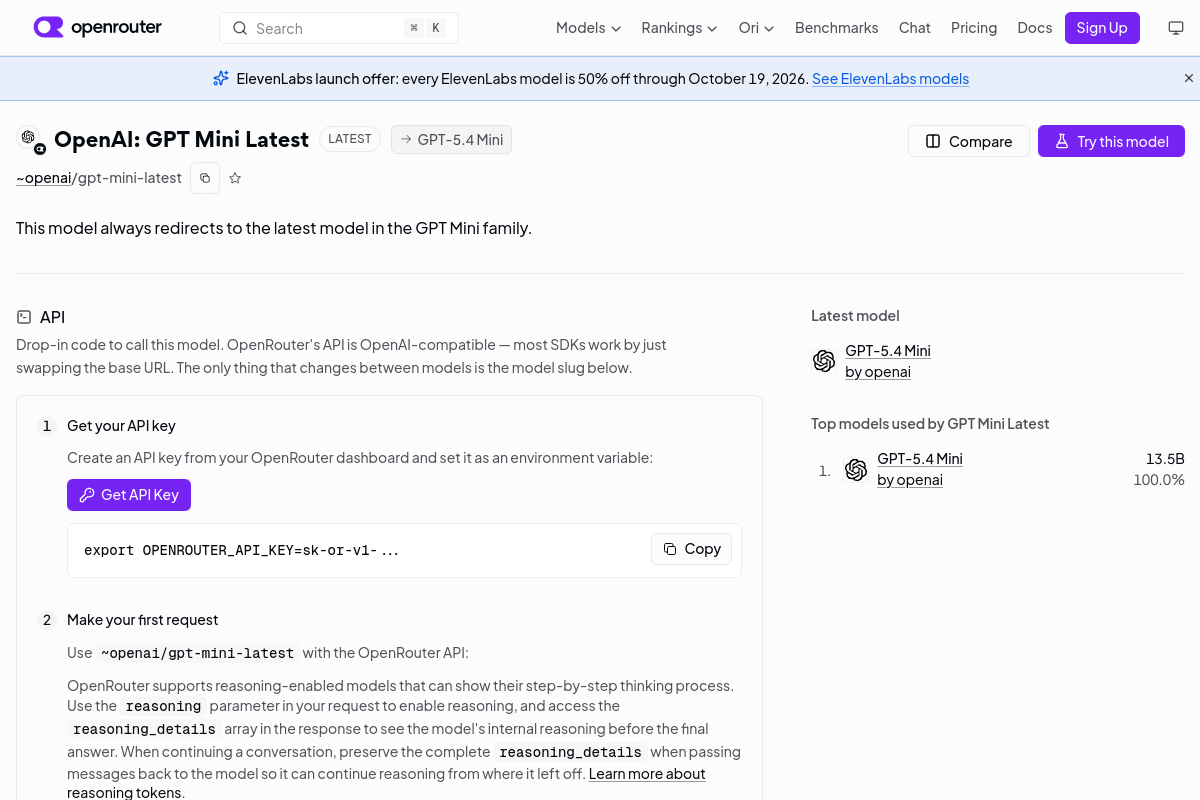Go to the Pricing page

[974, 28]
